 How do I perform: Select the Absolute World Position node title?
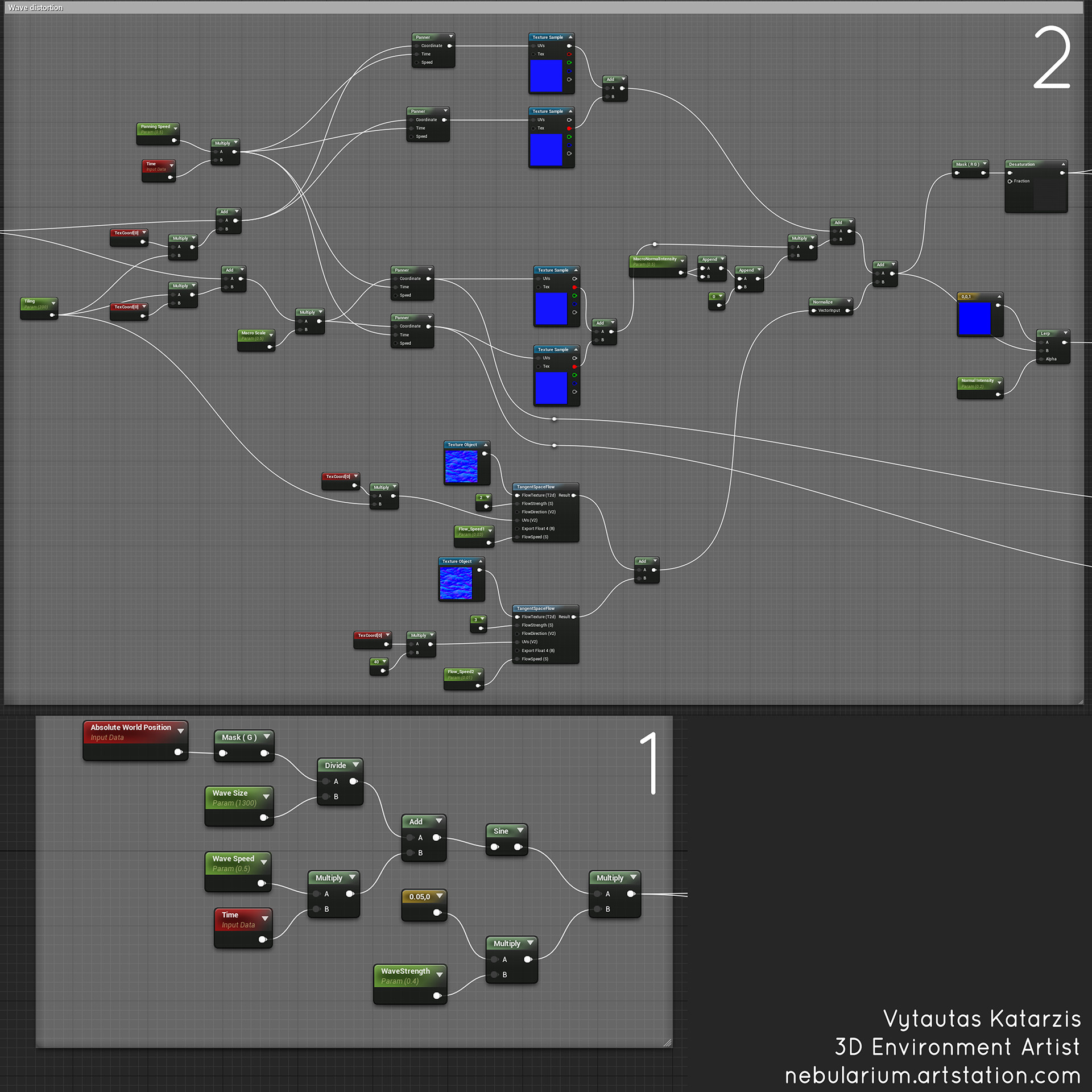point(131,727)
